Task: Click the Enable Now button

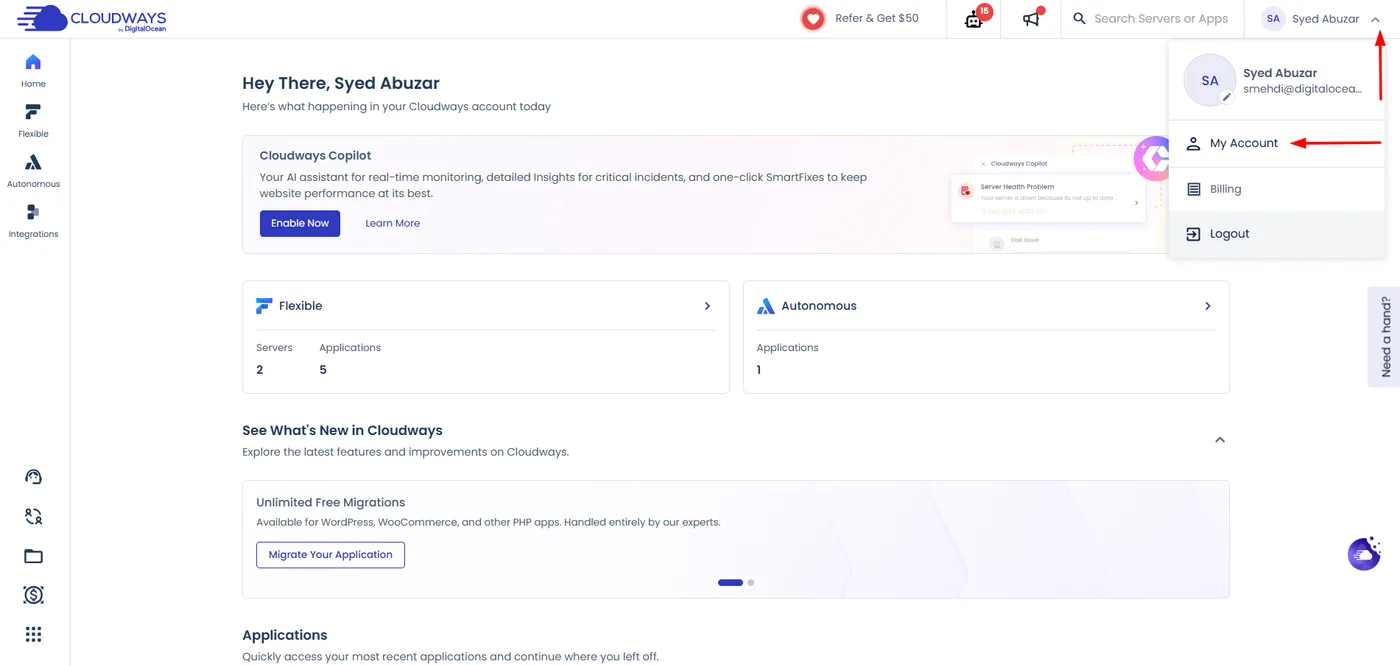Action: tap(300, 223)
